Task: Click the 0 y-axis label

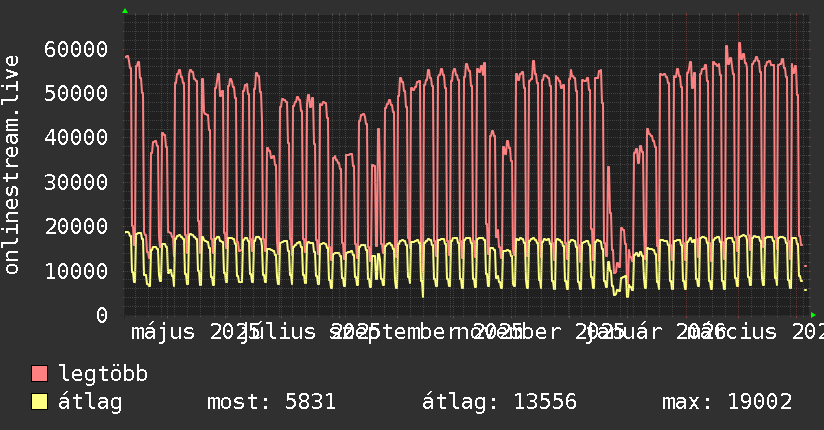Action: coord(102,315)
